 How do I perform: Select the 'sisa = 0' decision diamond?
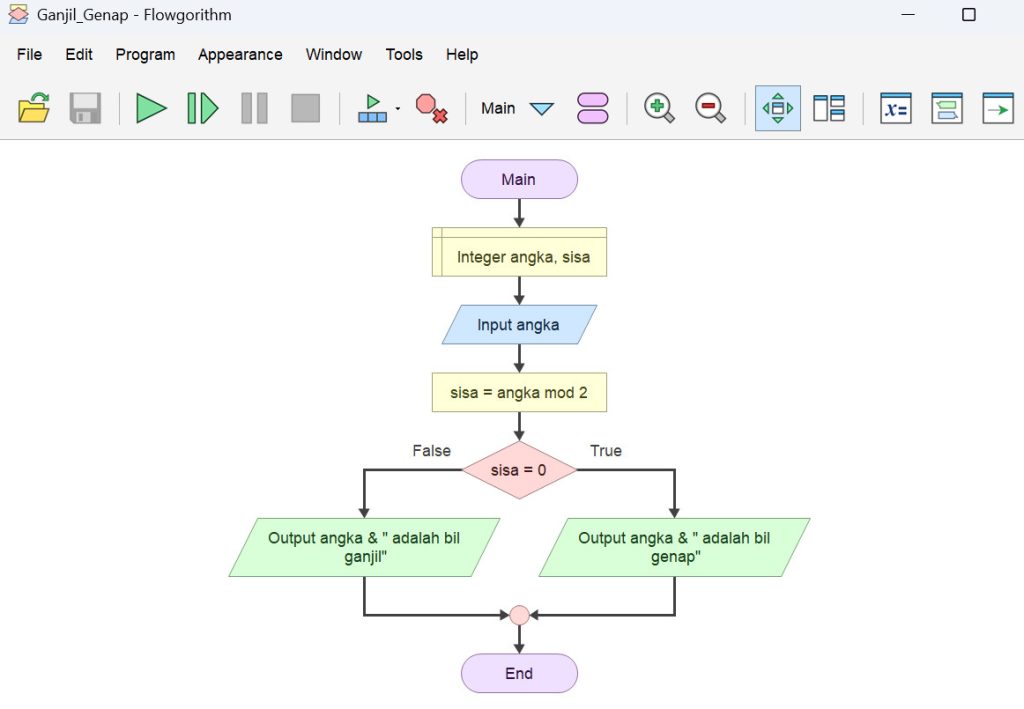pos(519,469)
